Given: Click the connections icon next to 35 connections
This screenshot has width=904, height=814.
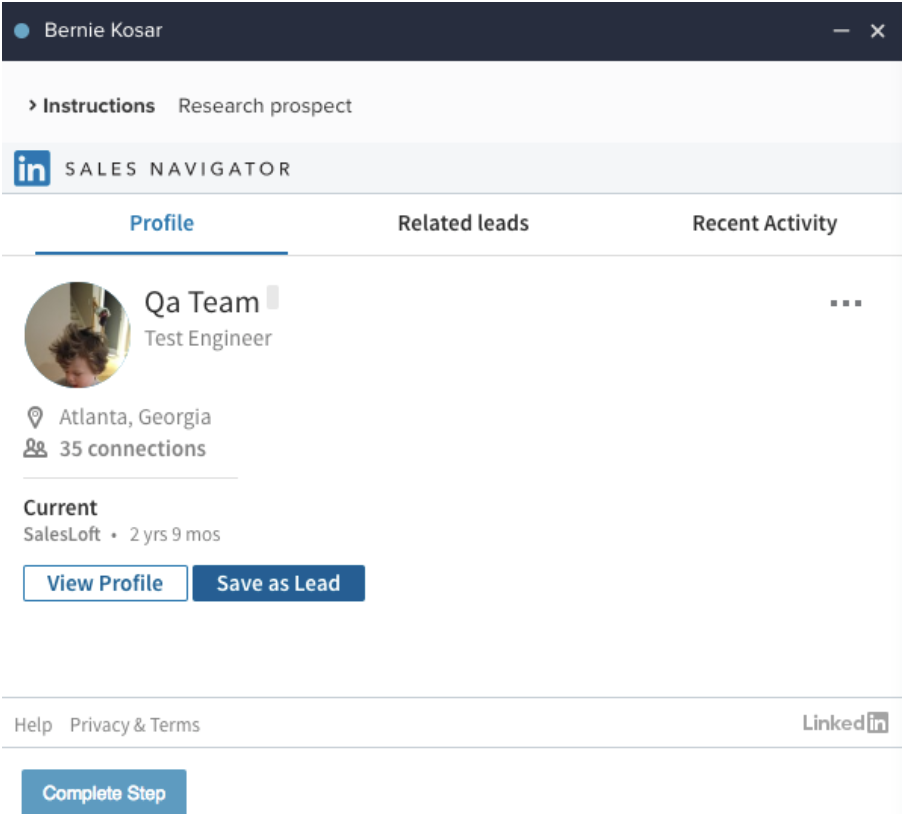Looking at the screenshot, I should [x=33, y=448].
